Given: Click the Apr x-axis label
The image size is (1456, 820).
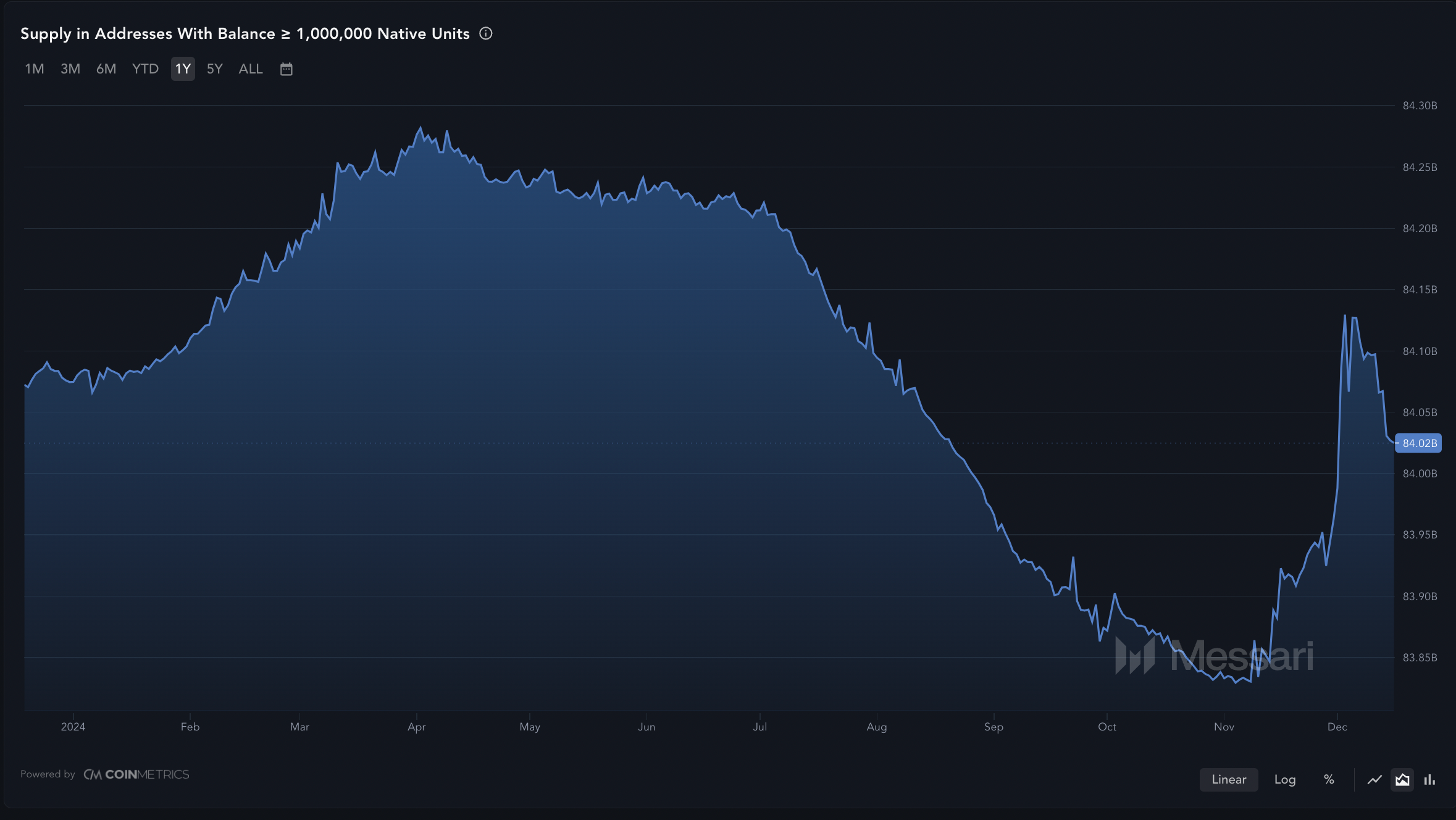Looking at the screenshot, I should pyautogui.click(x=417, y=727).
